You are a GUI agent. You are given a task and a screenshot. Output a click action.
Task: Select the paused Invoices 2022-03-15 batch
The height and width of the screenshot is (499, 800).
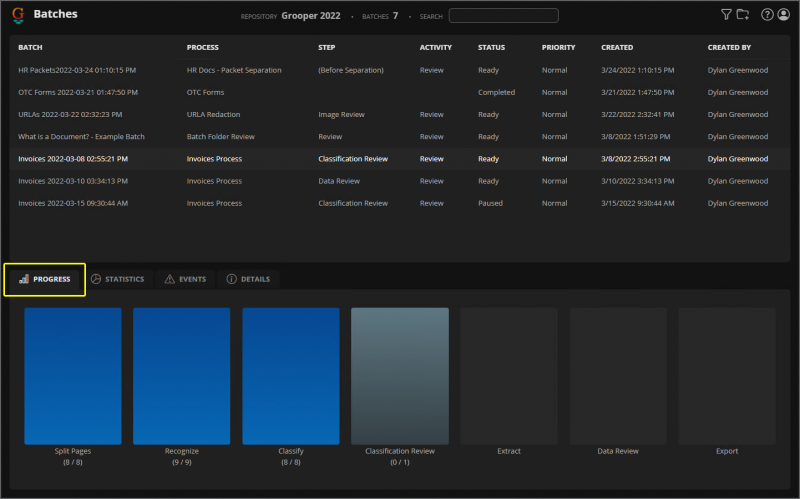[73, 203]
